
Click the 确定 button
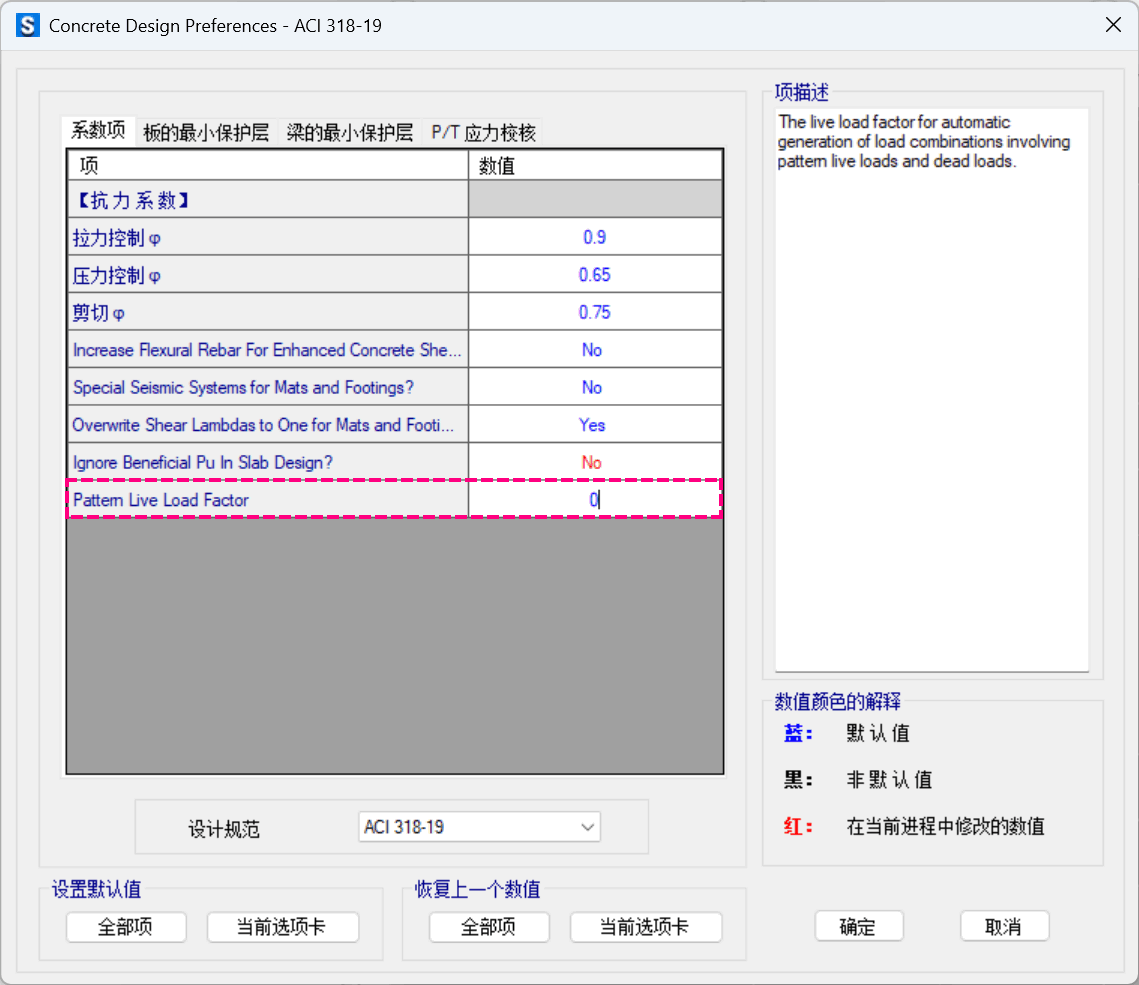[x=858, y=926]
